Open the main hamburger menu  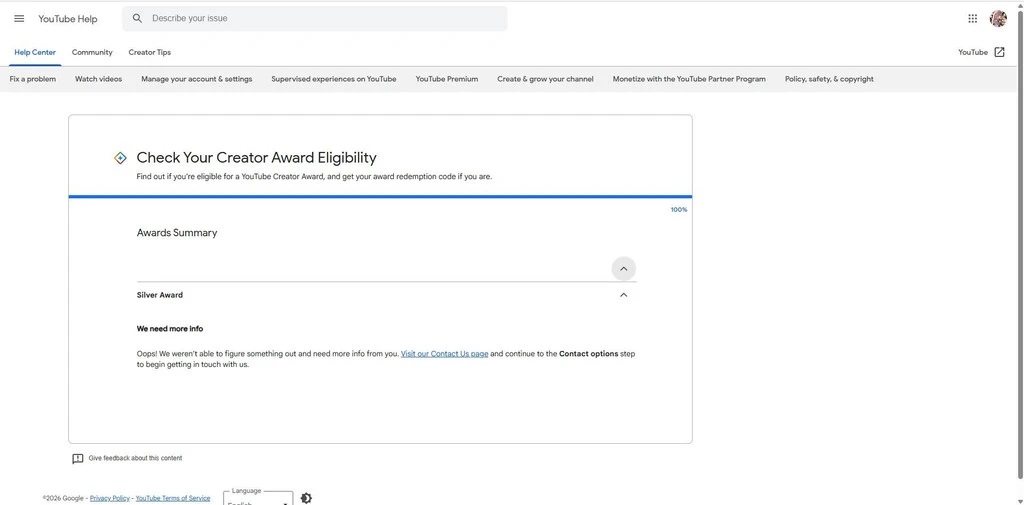click(x=19, y=18)
